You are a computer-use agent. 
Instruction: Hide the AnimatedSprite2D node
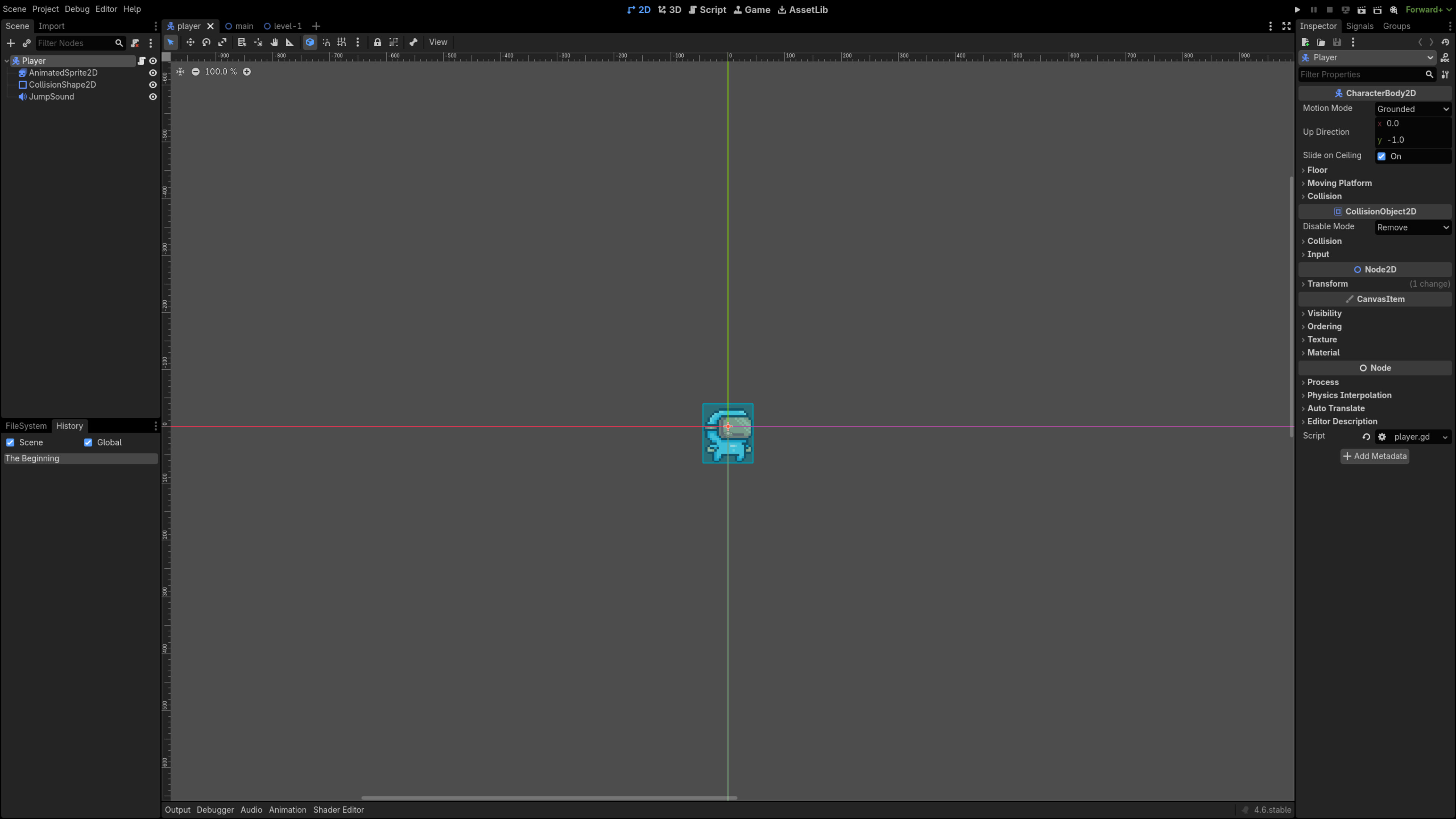[152, 73]
